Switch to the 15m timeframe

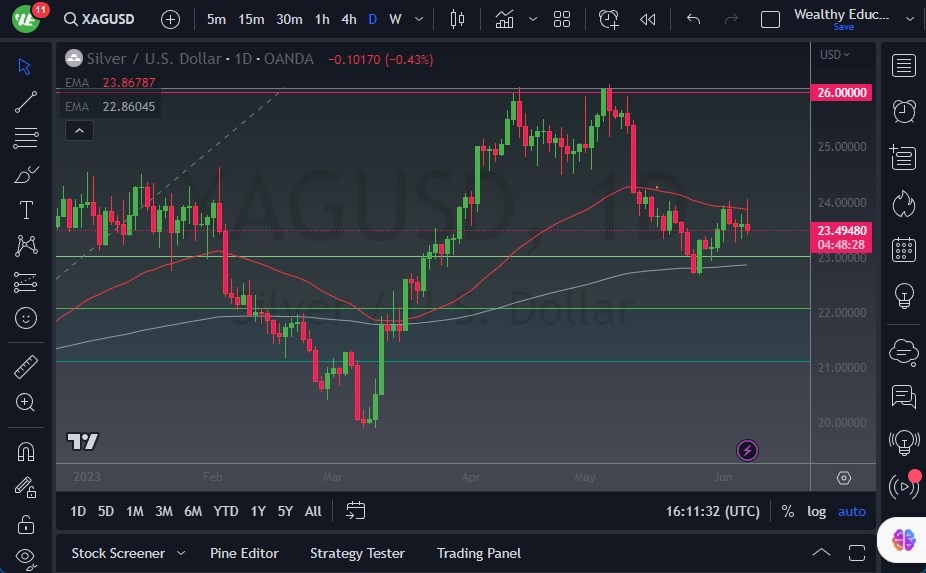click(x=251, y=19)
